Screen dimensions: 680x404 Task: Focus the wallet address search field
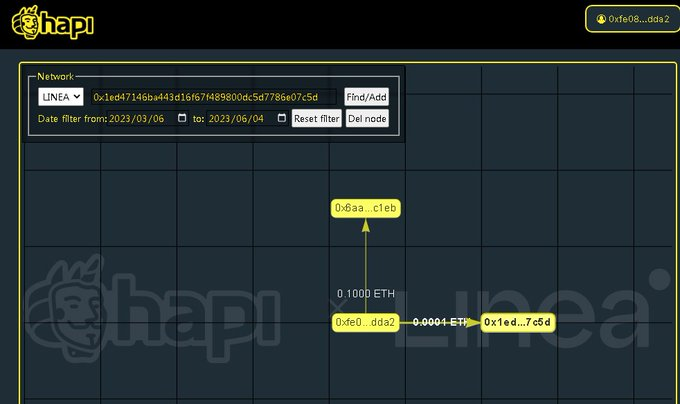coord(213,97)
